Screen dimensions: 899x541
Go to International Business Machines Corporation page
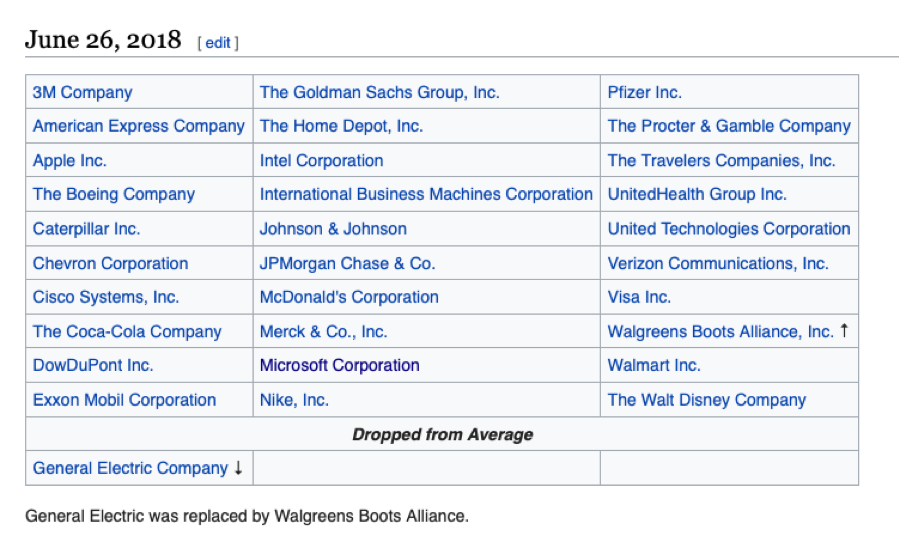pos(426,194)
